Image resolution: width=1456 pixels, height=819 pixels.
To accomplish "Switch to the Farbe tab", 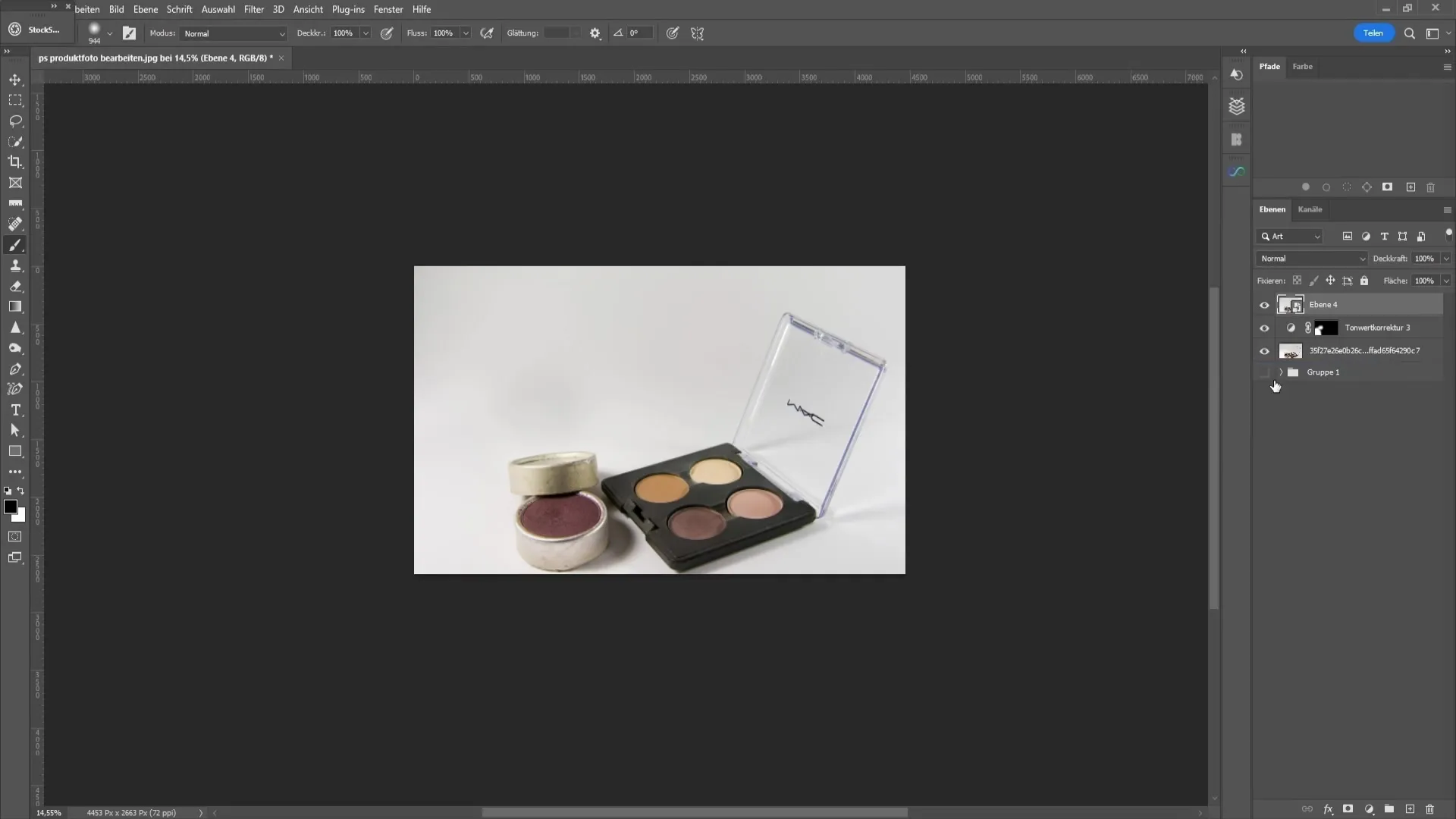I will [x=1303, y=67].
